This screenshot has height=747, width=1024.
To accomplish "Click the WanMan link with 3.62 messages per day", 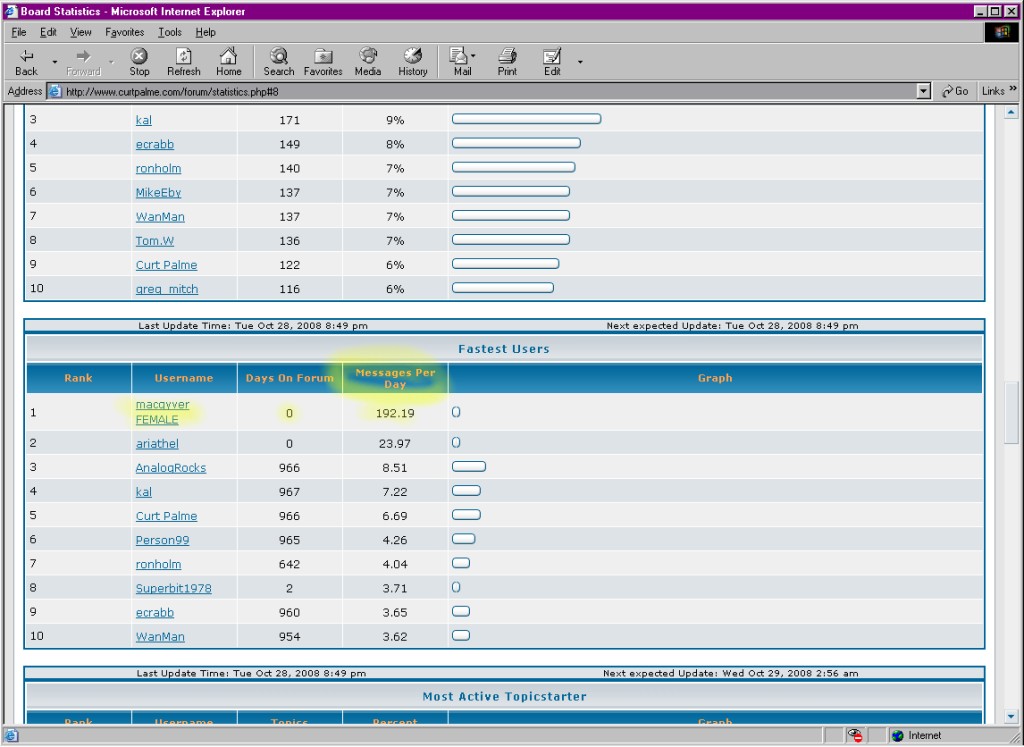I will 160,637.
